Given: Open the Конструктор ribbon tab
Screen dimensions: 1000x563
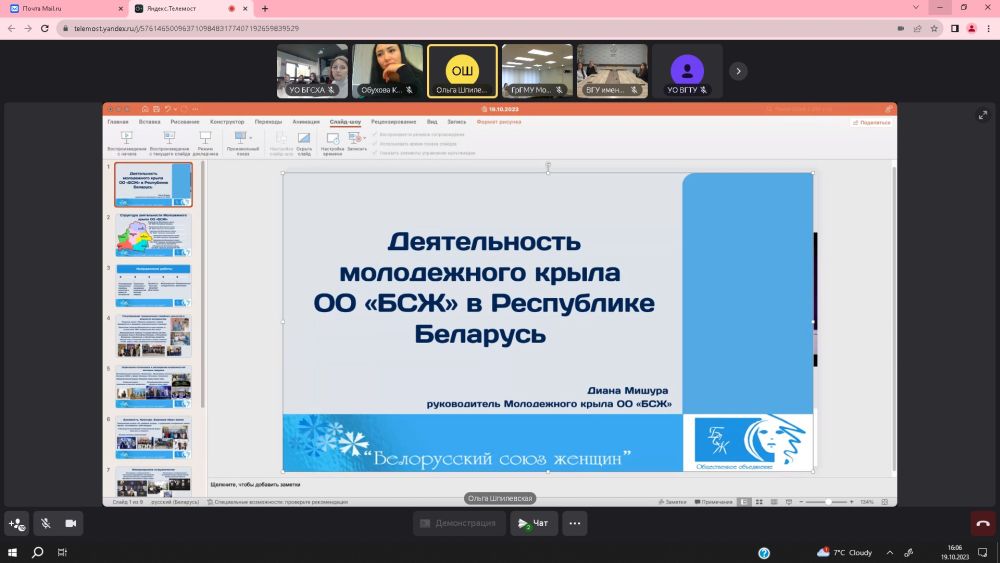Looking at the screenshot, I should [227, 122].
